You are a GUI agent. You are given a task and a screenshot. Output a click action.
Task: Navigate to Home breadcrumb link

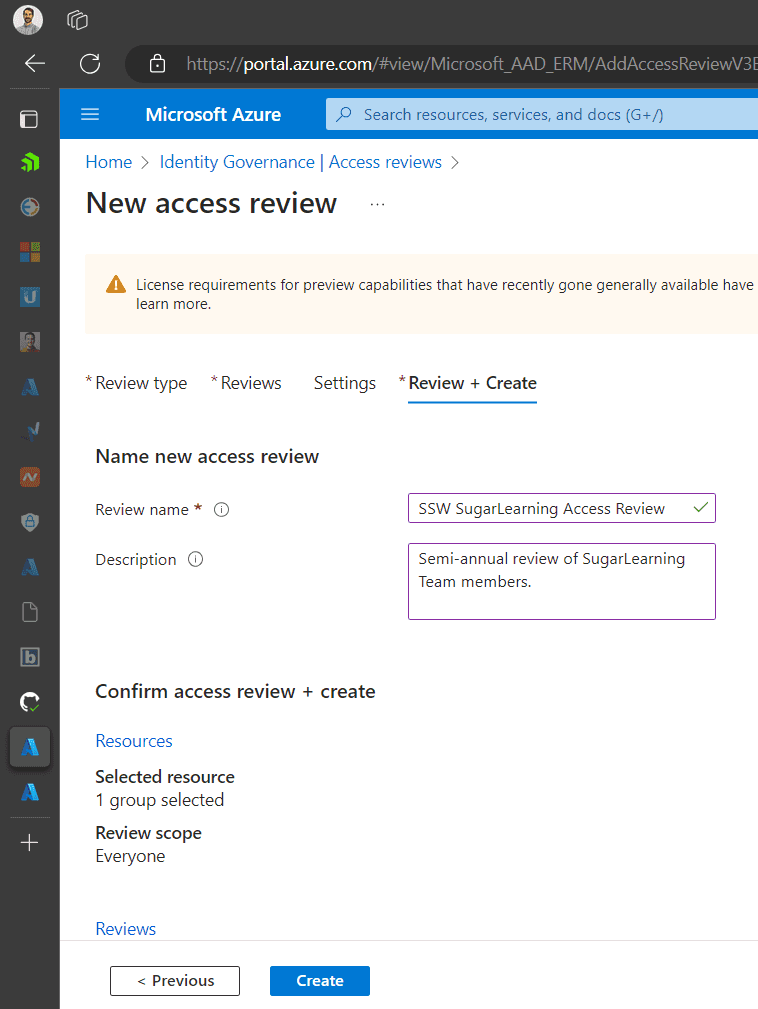click(108, 162)
